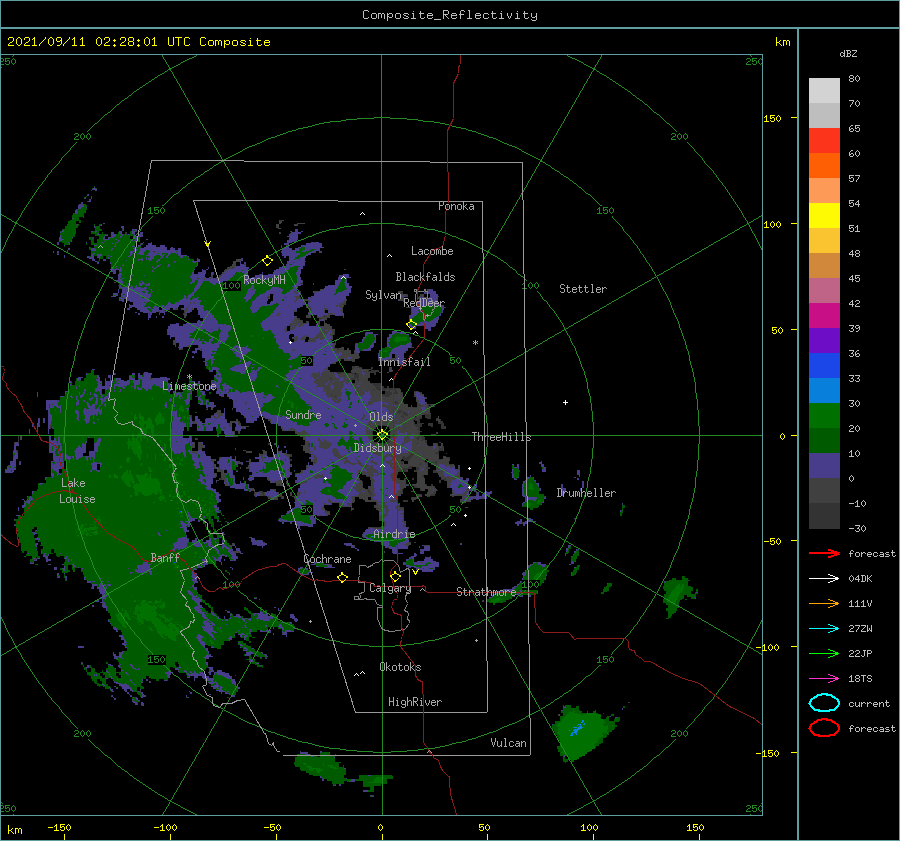Click the 39 dBZ purple swatch

pyautogui.click(x=824, y=340)
